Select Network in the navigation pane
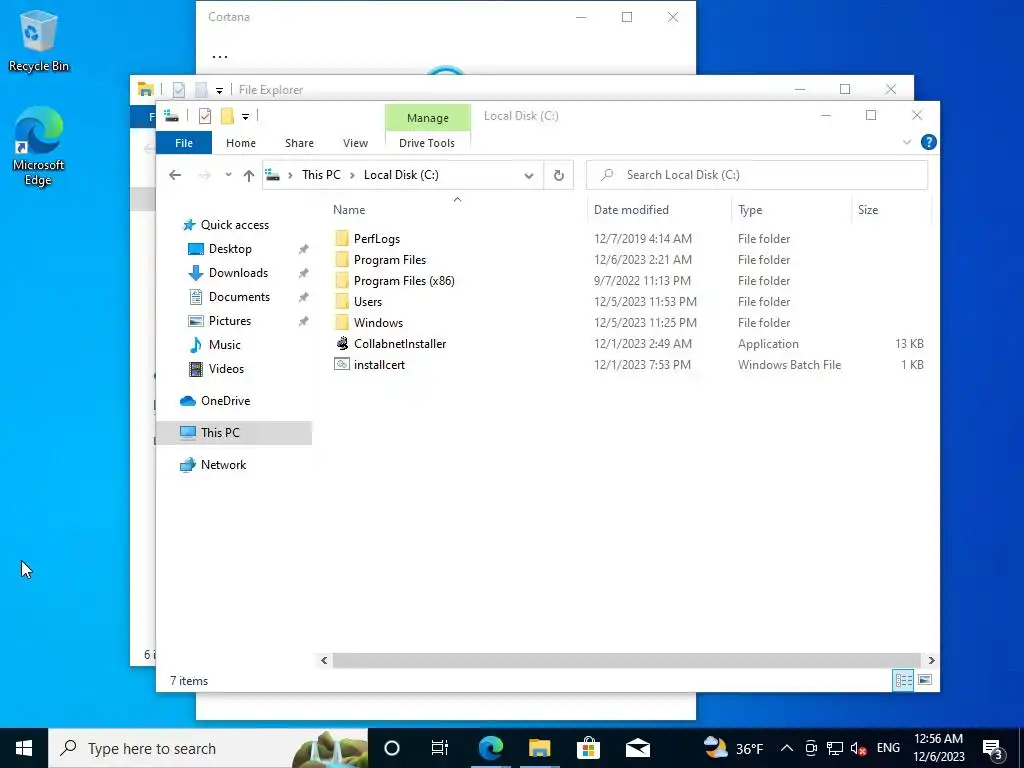Viewport: 1024px width, 768px height. pos(223,465)
